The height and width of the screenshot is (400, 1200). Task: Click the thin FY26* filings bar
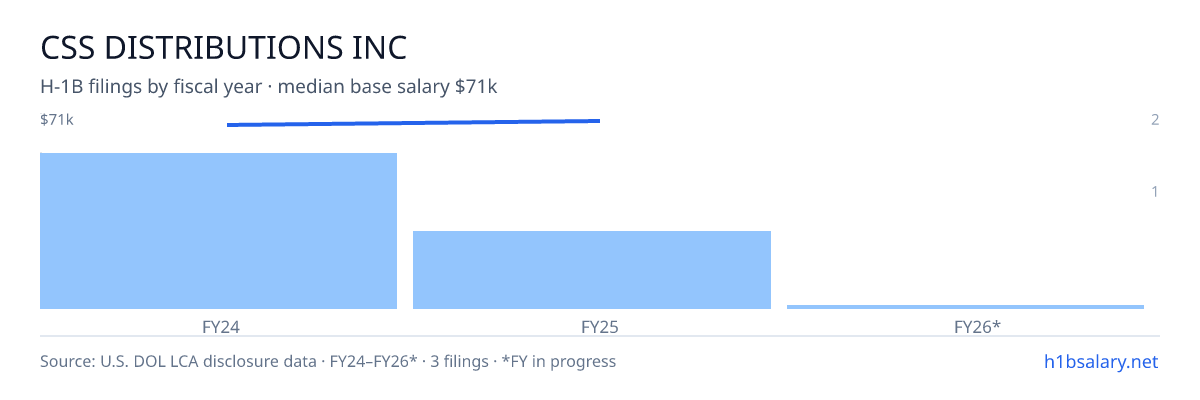click(965, 307)
